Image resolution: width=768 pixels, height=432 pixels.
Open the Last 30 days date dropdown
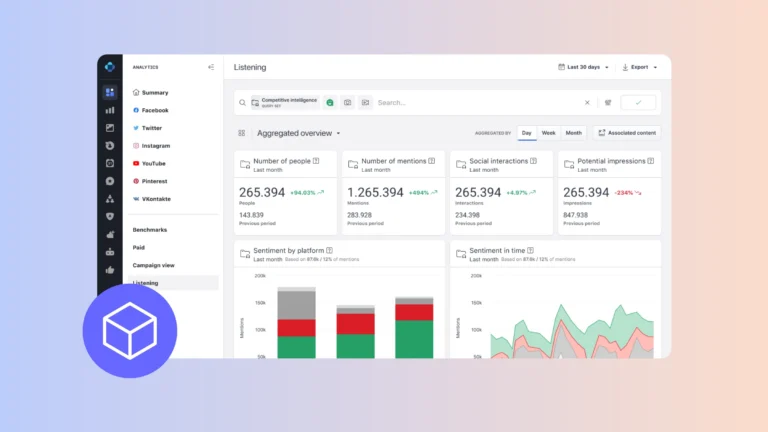pyautogui.click(x=583, y=67)
